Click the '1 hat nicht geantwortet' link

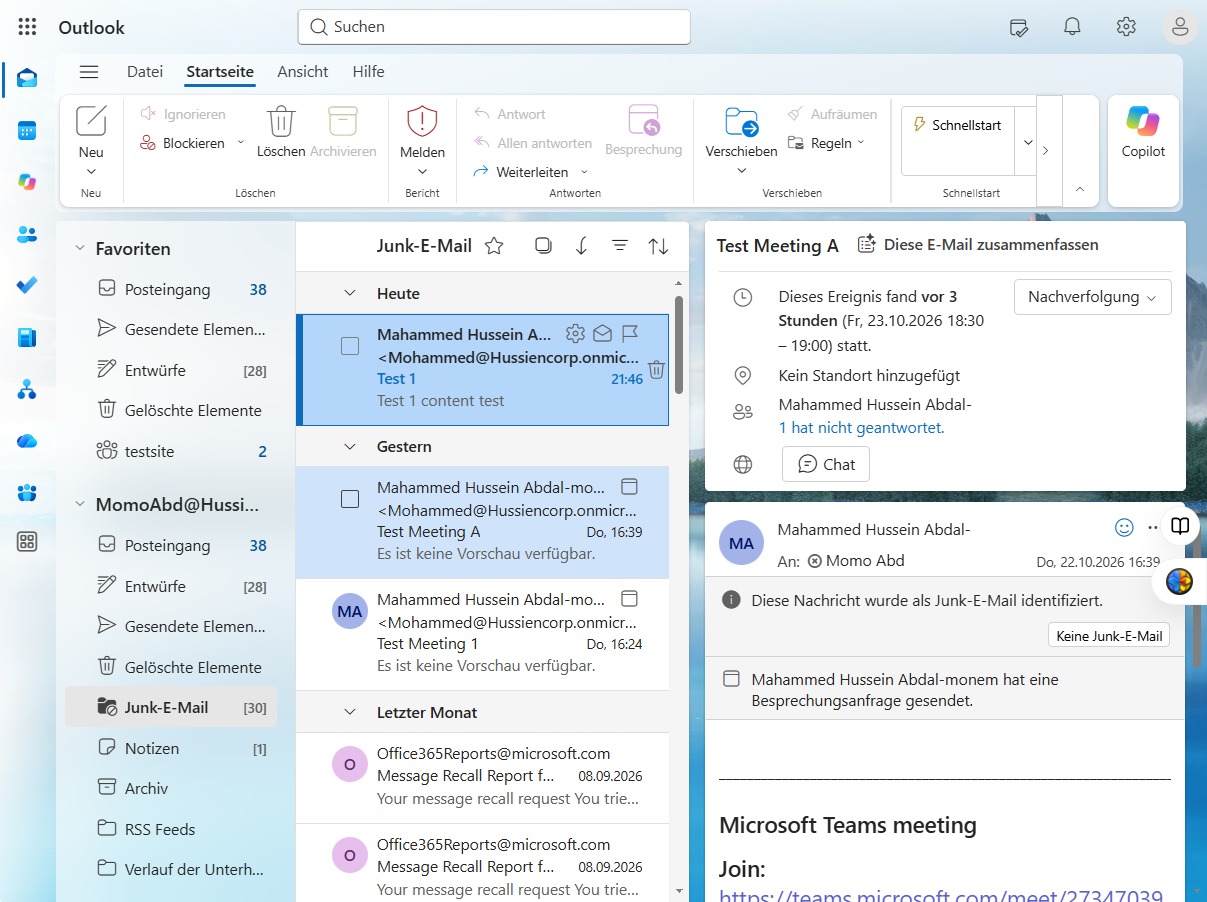click(x=861, y=428)
